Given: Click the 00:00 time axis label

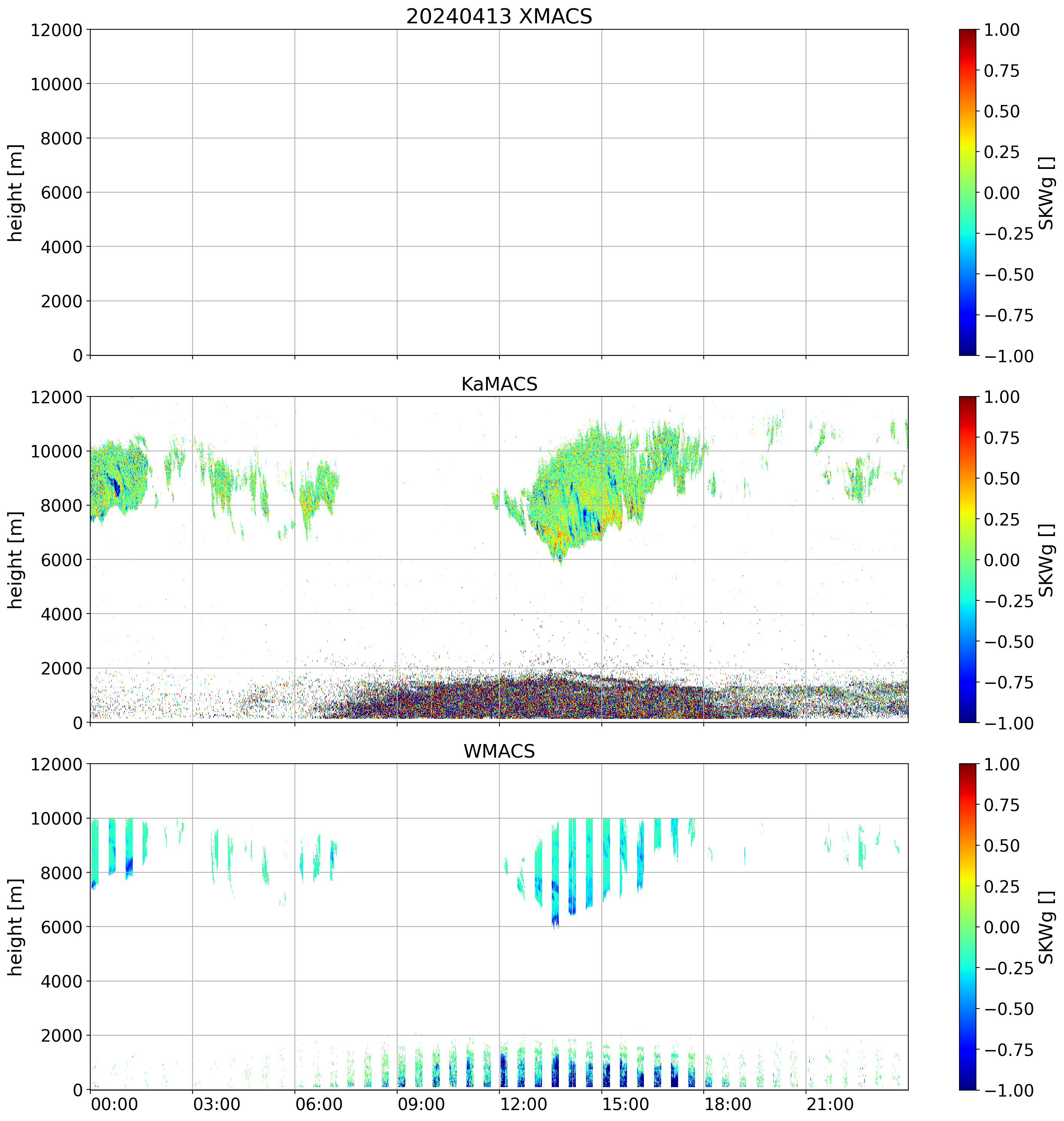Looking at the screenshot, I should 115,1104.
